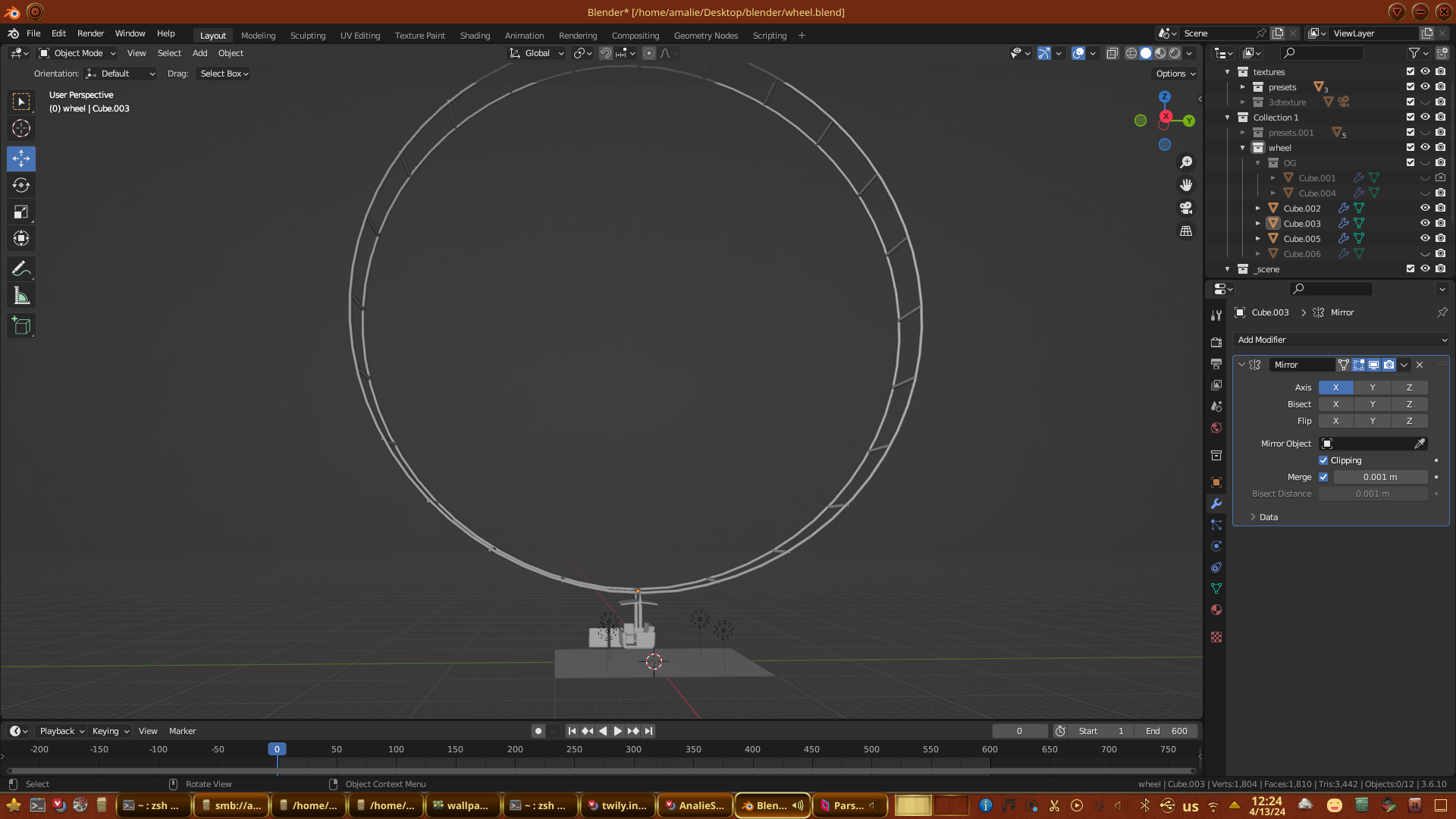Toggle camera view gizmo icon
This screenshot has width=1456, height=819.
(1186, 208)
